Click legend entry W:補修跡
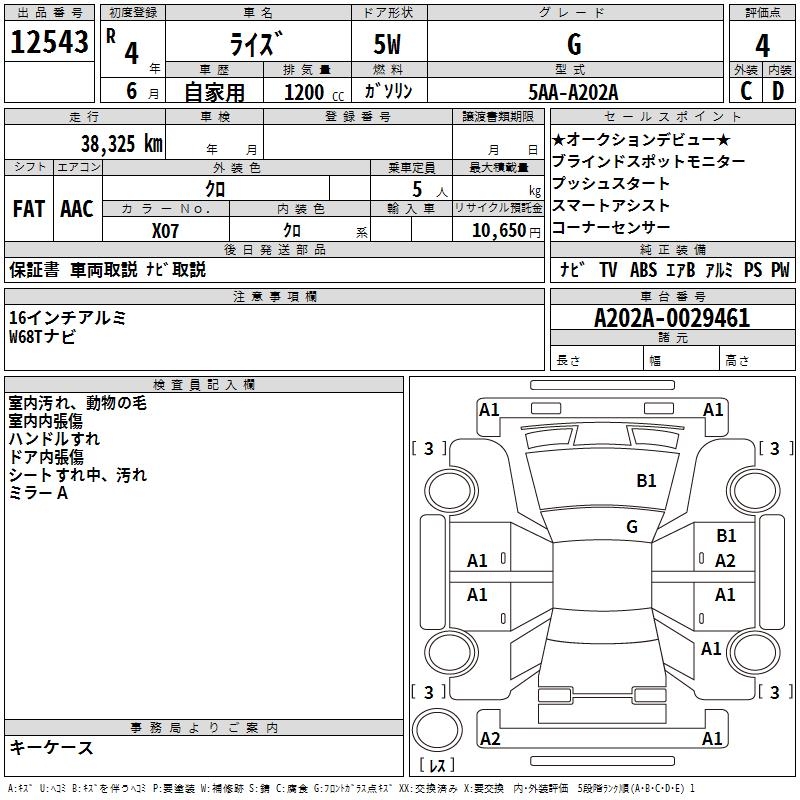The image size is (800, 800). [x=222, y=788]
